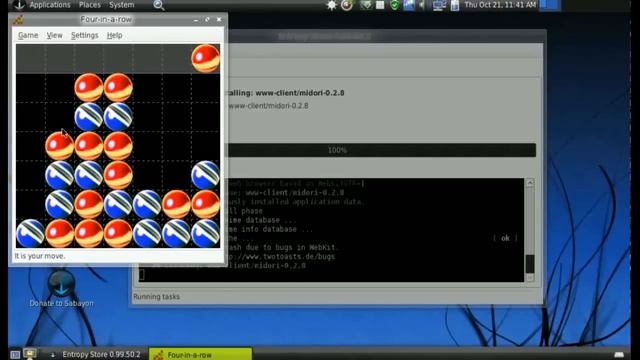The image size is (640, 360).
Task: Click the blue panel applet right of the clock
Action: pyautogui.click(x=549, y=5)
